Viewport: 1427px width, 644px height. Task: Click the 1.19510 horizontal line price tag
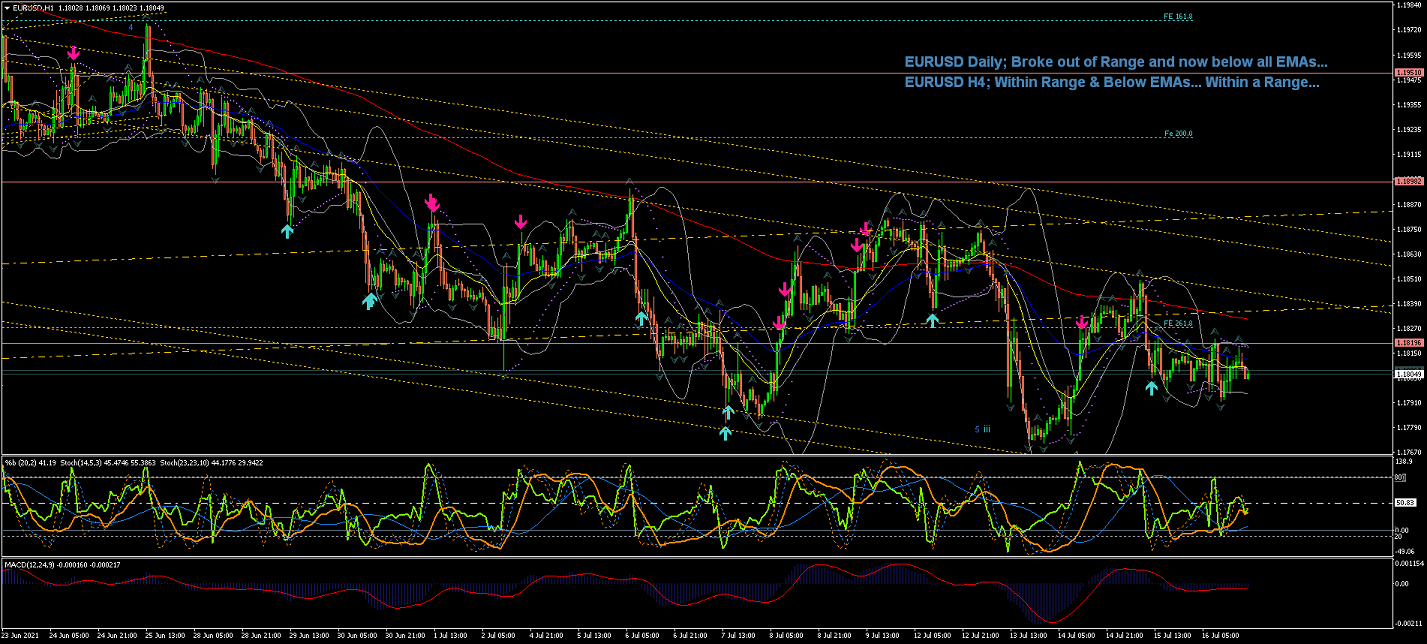[x=1408, y=73]
